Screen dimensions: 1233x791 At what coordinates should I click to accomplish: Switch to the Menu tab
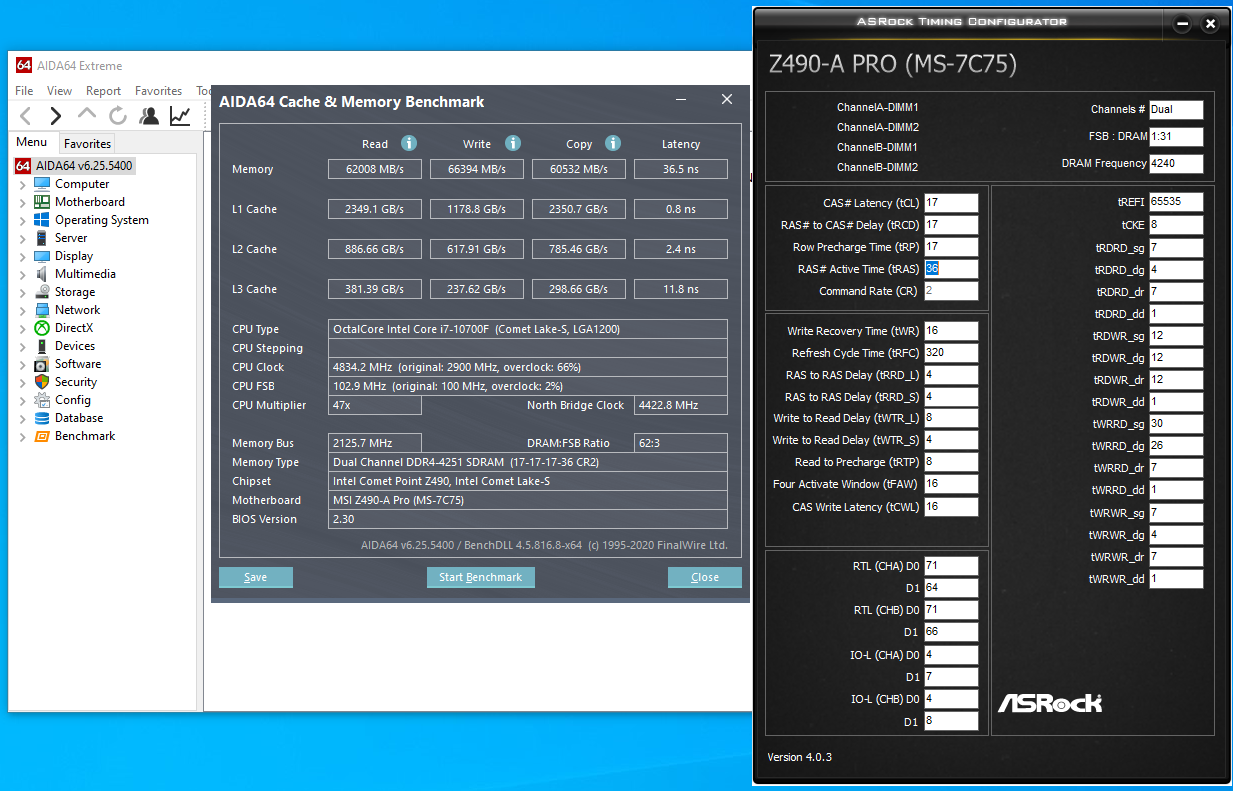point(31,142)
